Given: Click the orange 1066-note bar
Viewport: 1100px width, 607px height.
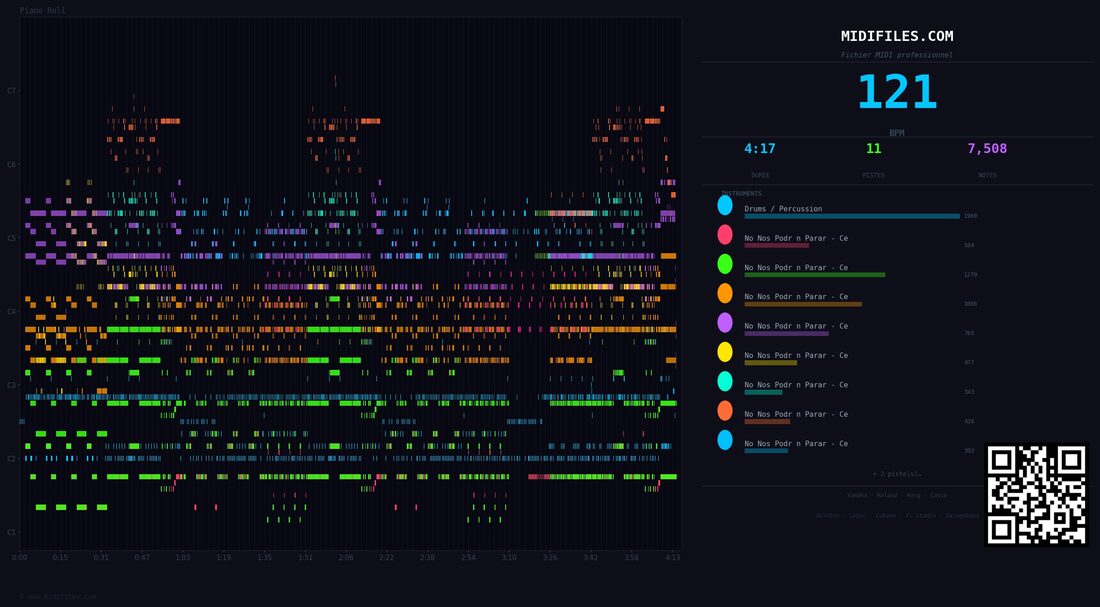Looking at the screenshot, I should click(803, 304).
